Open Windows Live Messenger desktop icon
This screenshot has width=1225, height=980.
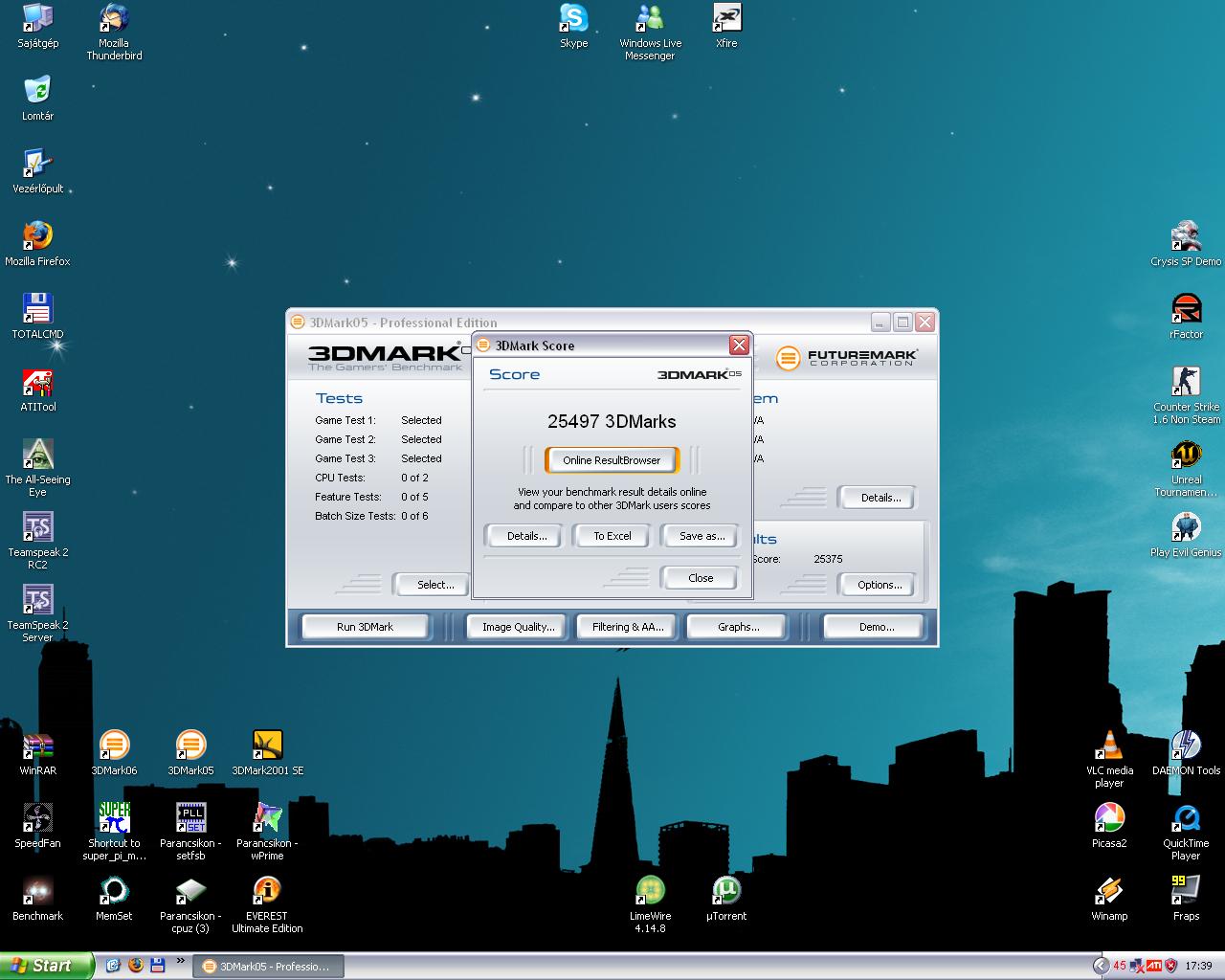pos(650,33)
